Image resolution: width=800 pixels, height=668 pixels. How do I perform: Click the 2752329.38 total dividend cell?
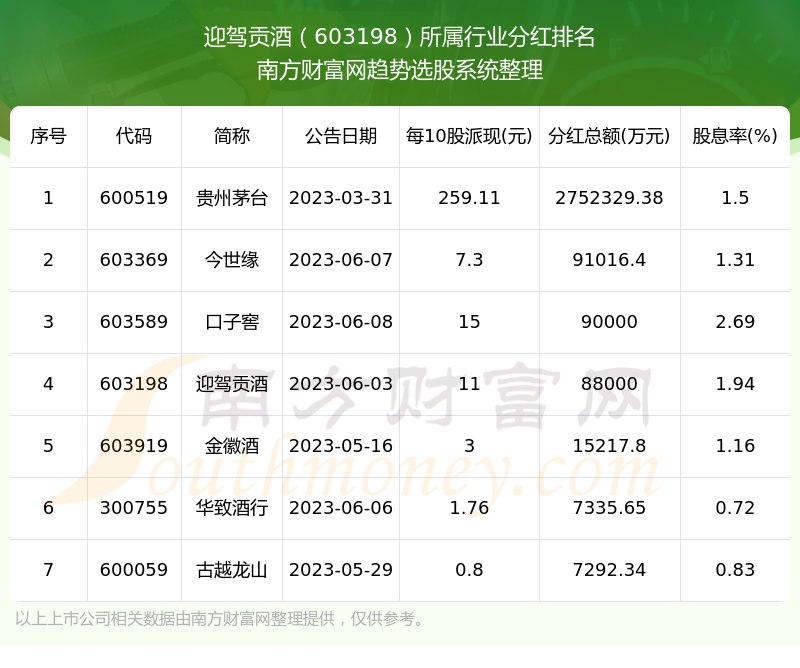point(609,198)
